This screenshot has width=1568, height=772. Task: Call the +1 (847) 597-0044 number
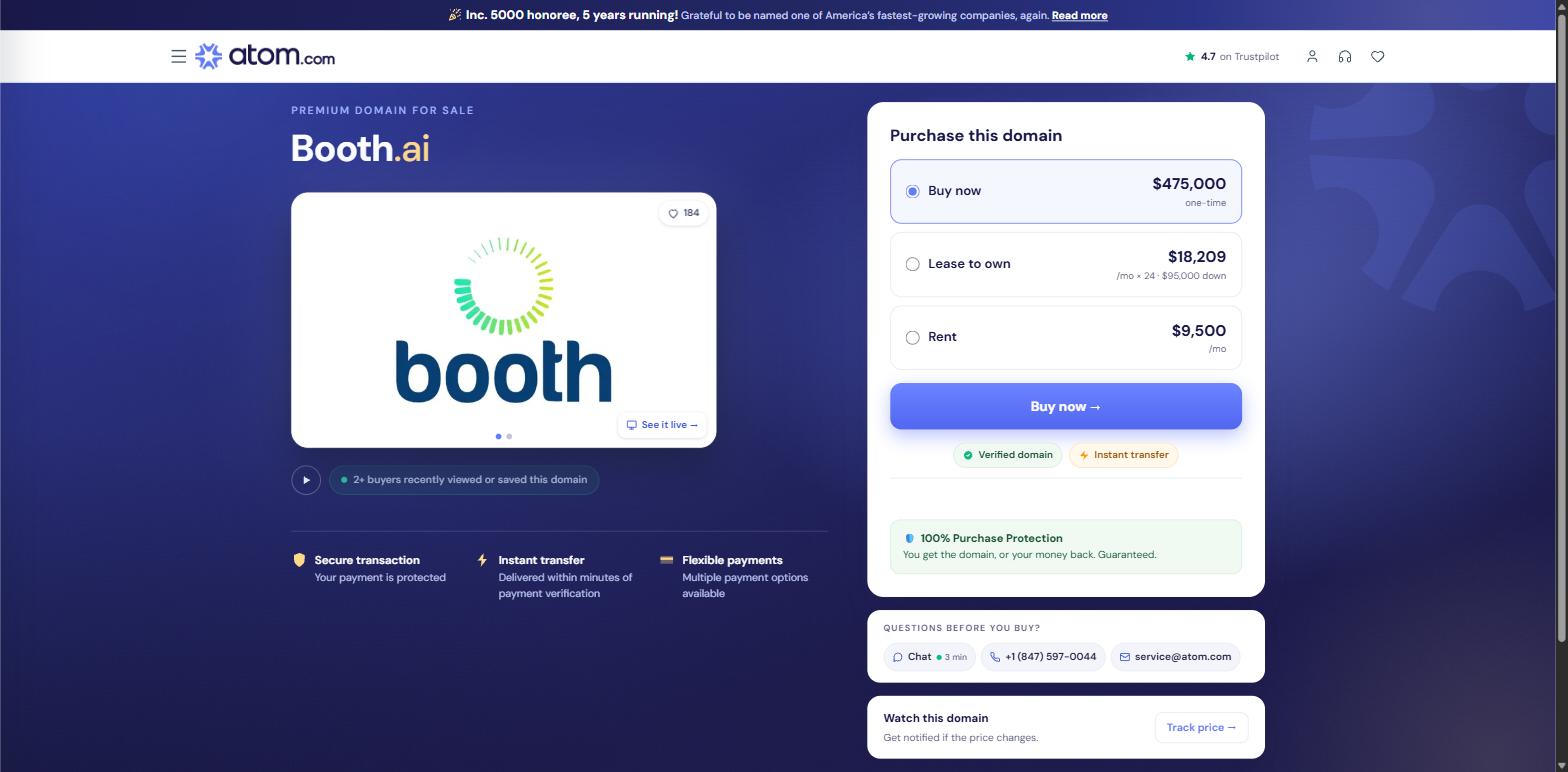click(x=1043, y=657)
